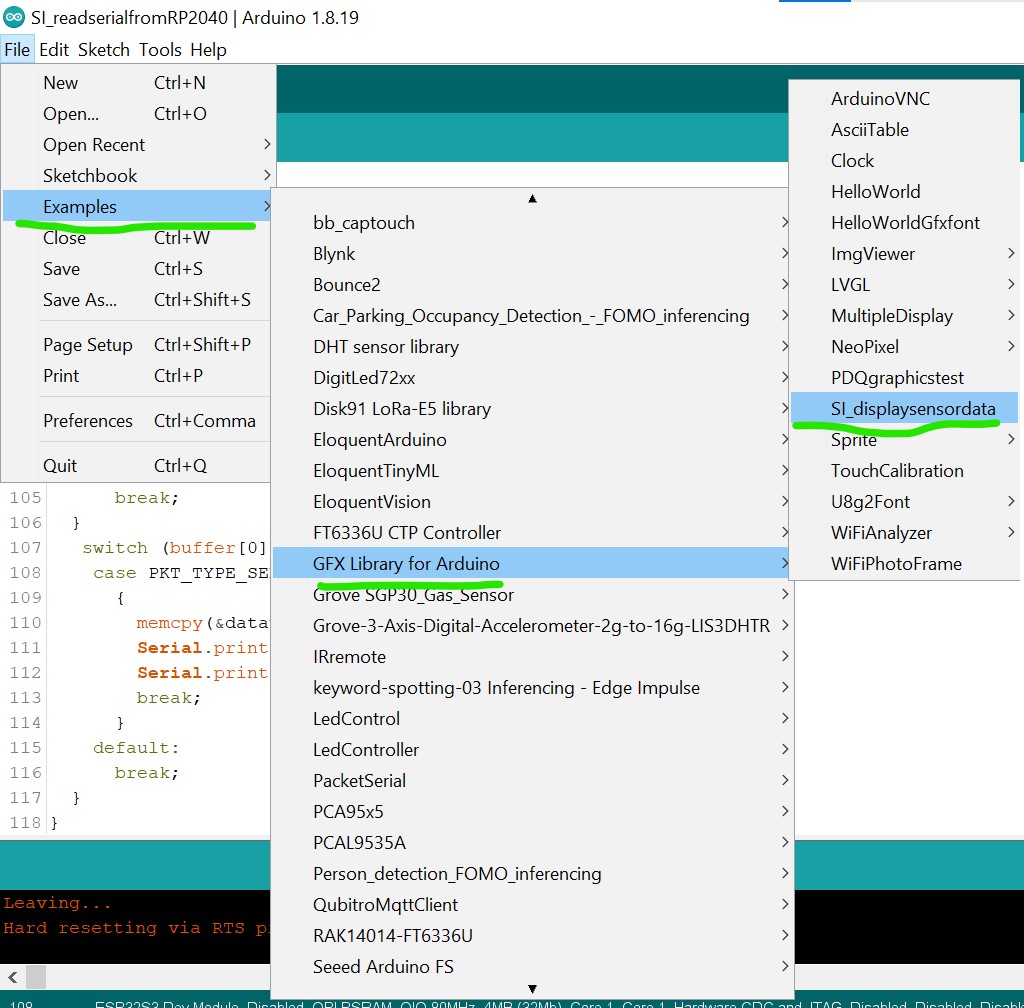Open PCAL9535A examples submenu
This screenshot has height=1008, width=1024.
pyautogui.click(x=532, y=843)
